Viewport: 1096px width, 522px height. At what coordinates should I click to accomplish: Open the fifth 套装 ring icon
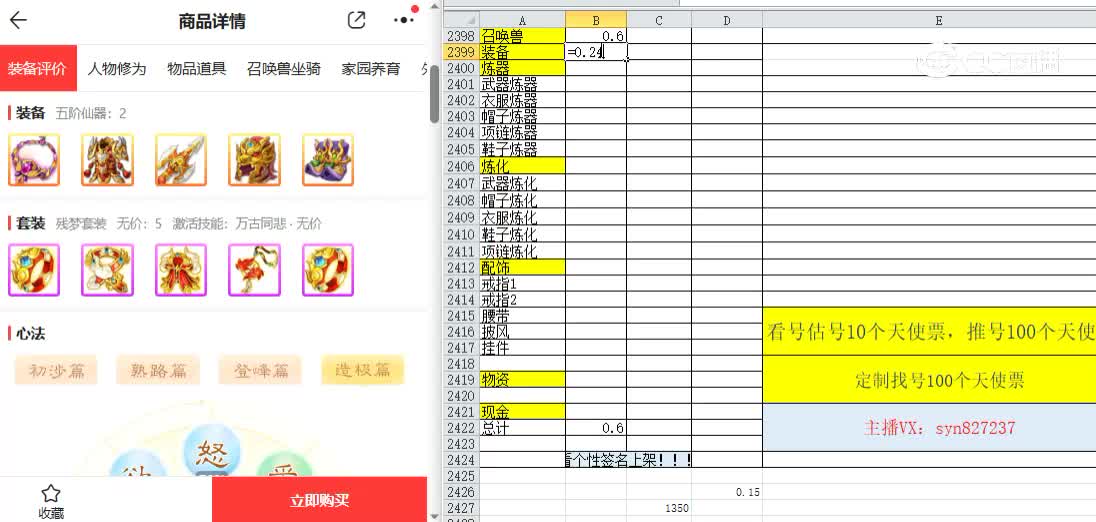coord(328,270)
